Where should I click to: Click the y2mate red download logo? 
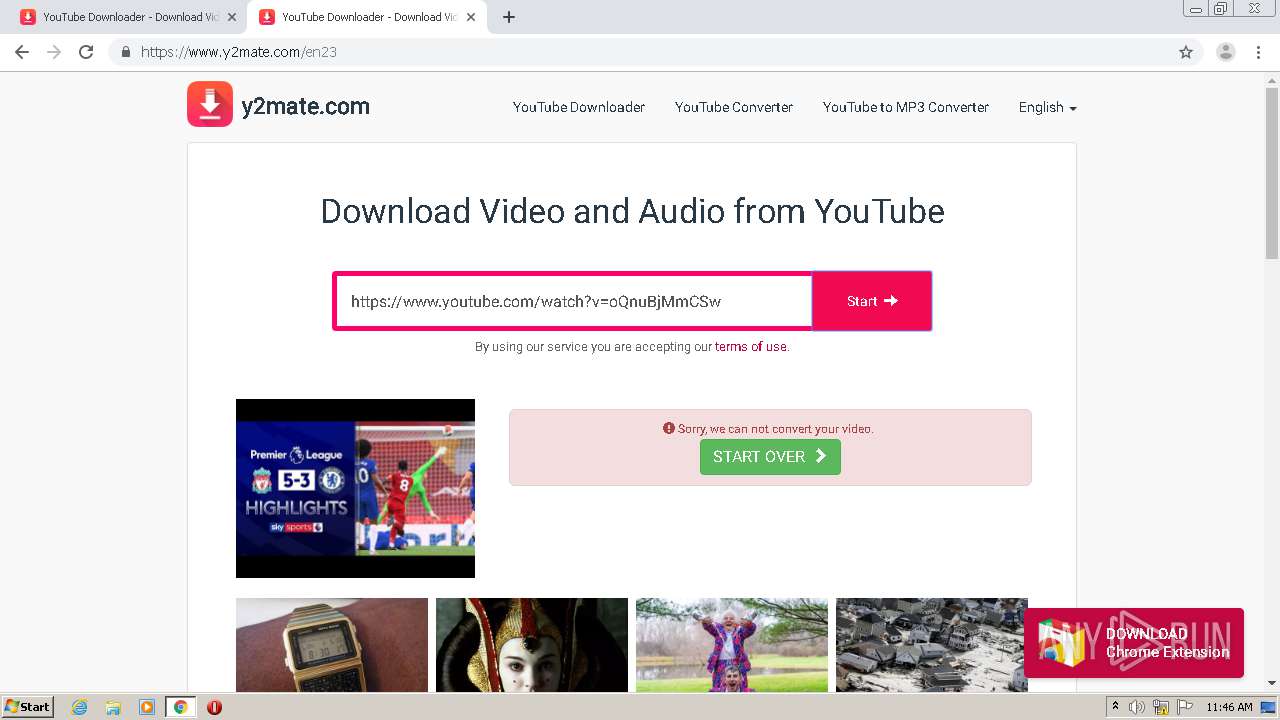tap(210, 104)
